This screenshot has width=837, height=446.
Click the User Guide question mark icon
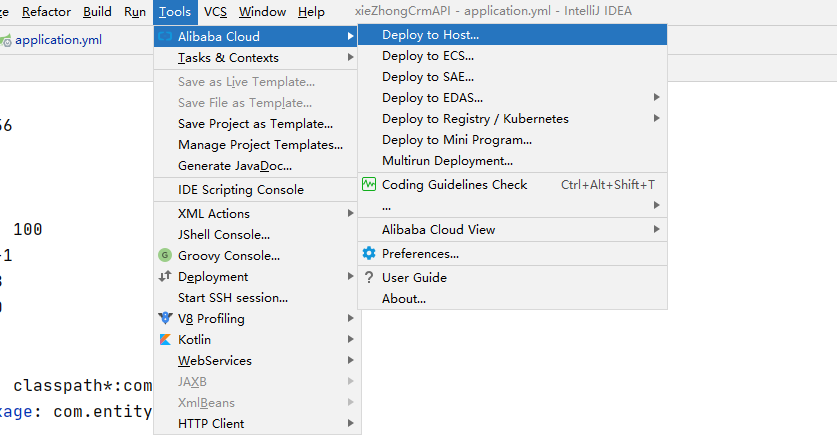369,277
